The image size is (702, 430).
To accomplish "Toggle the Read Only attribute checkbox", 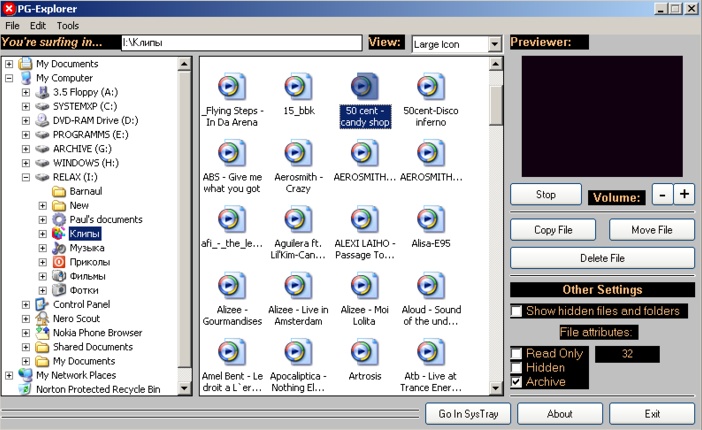I will pos(516,353).
